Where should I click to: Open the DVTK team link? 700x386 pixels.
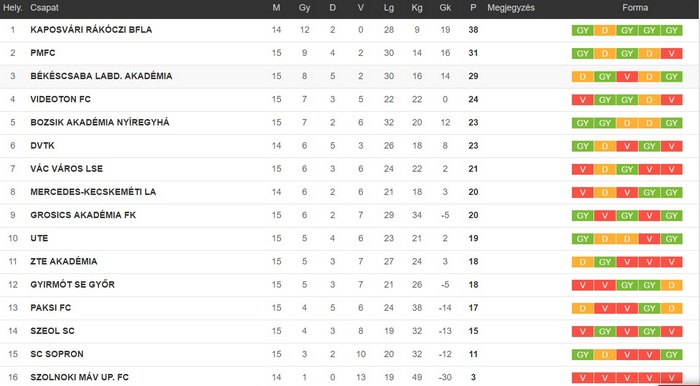[x=42, y=145]
